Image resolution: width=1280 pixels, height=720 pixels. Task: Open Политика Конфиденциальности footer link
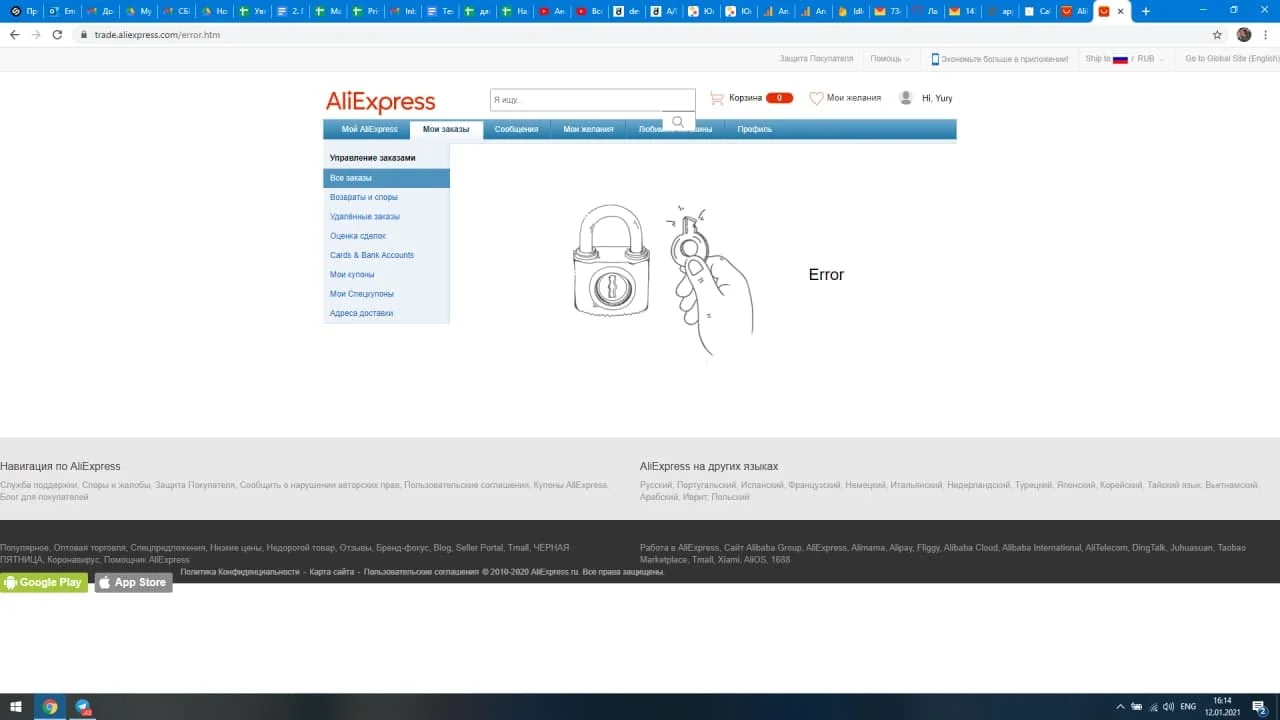click(x=240, y=572)
